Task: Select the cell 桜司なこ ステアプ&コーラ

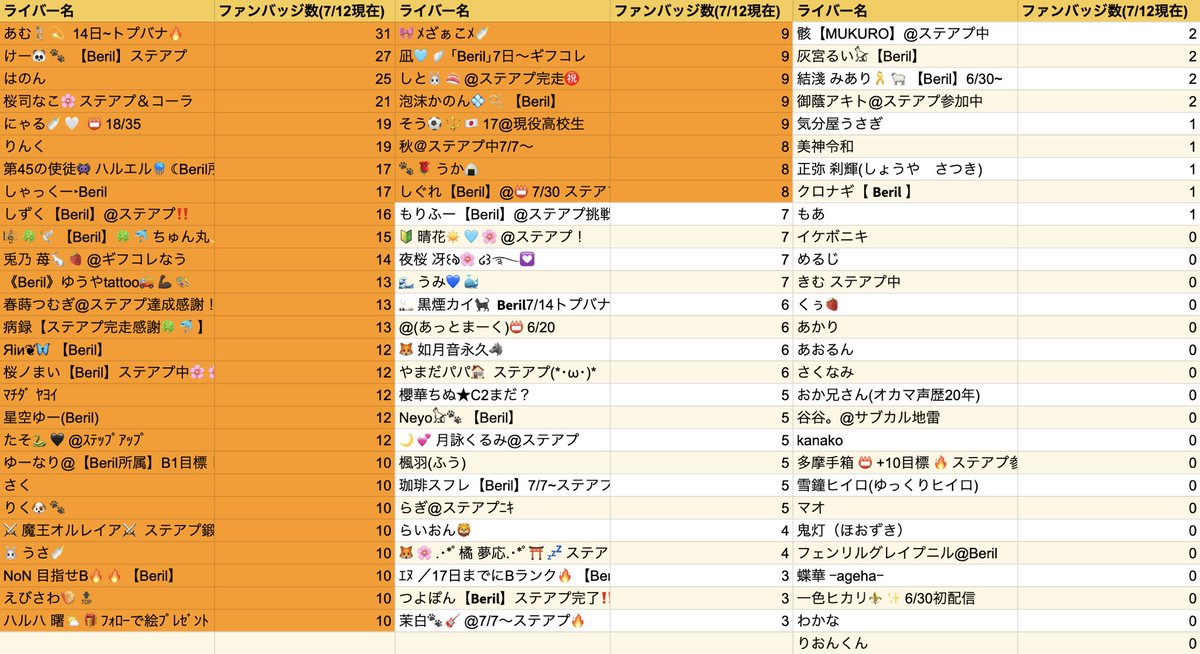Action: [x=107, y=101]
